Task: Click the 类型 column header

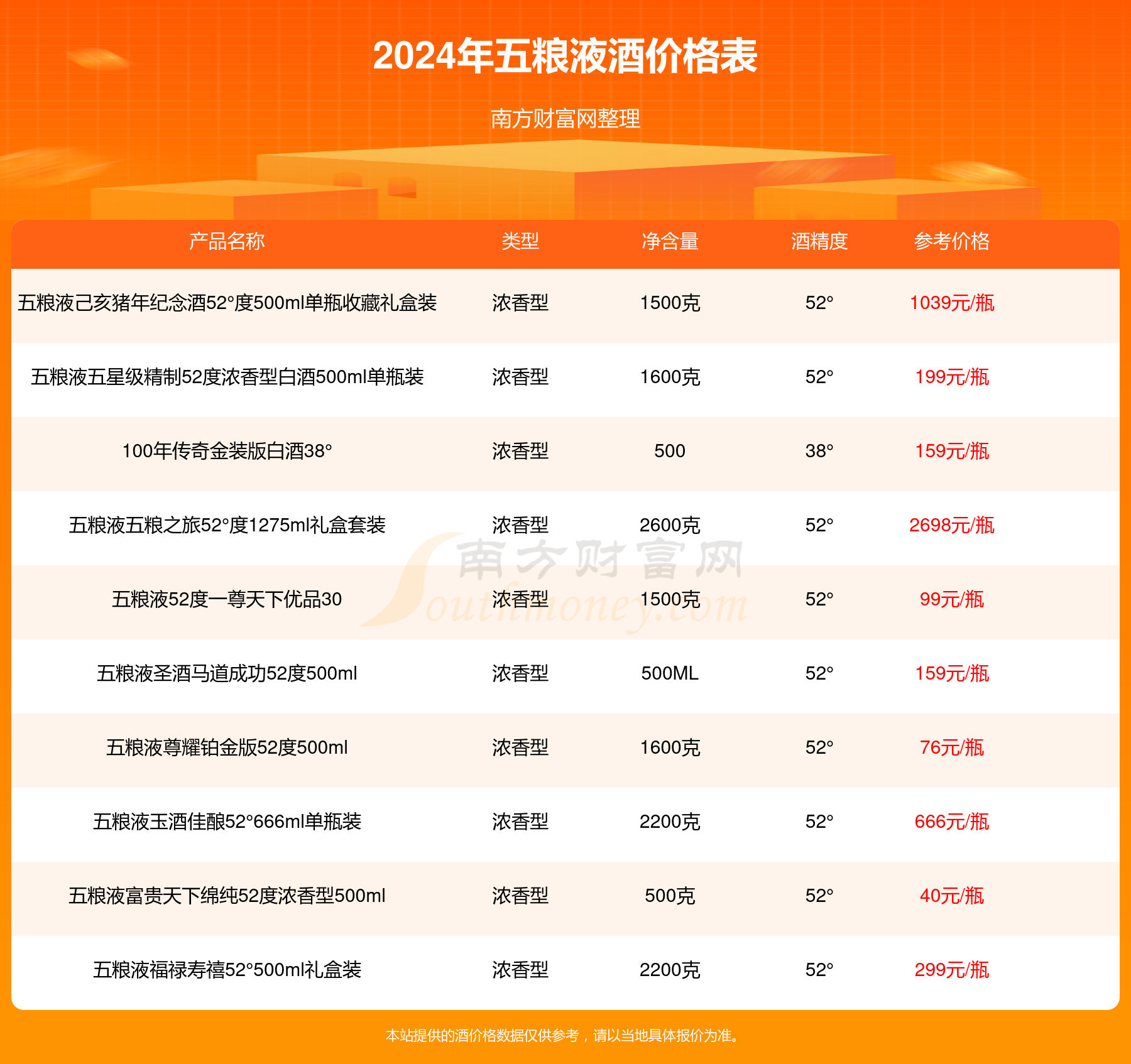Action: (x=520, y=241)
